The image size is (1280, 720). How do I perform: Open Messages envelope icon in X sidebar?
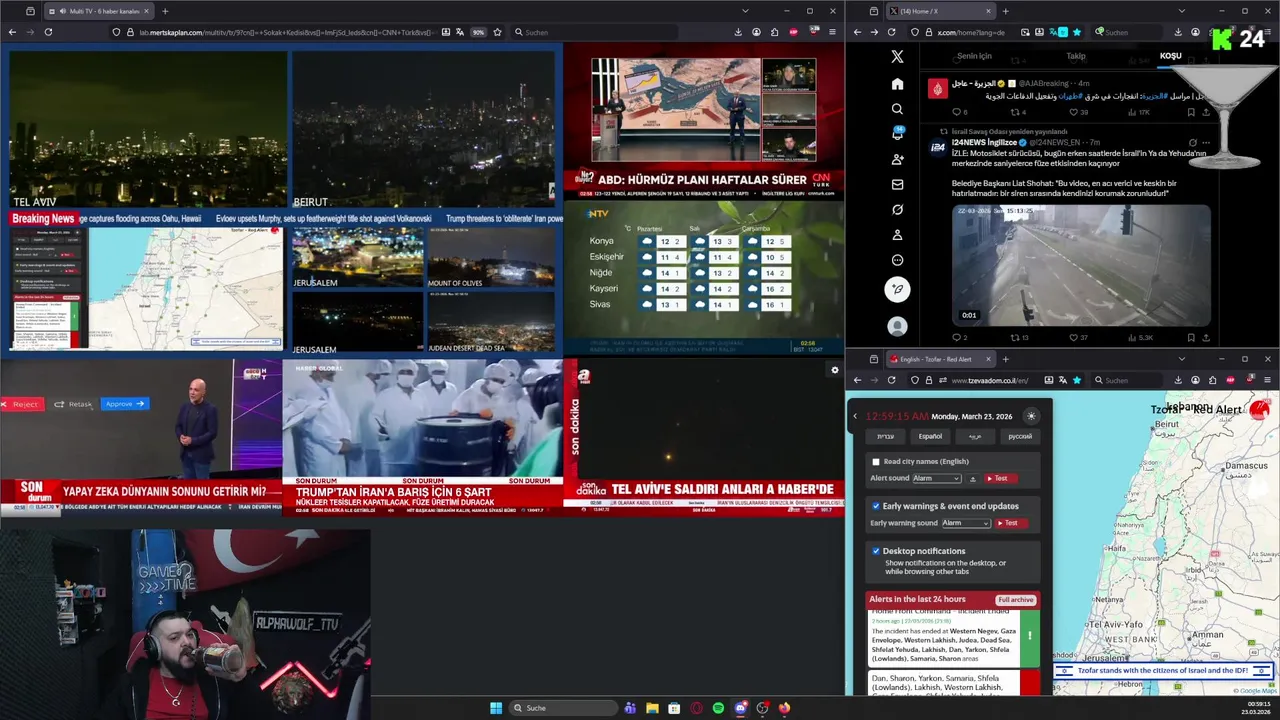click(897, 184)
